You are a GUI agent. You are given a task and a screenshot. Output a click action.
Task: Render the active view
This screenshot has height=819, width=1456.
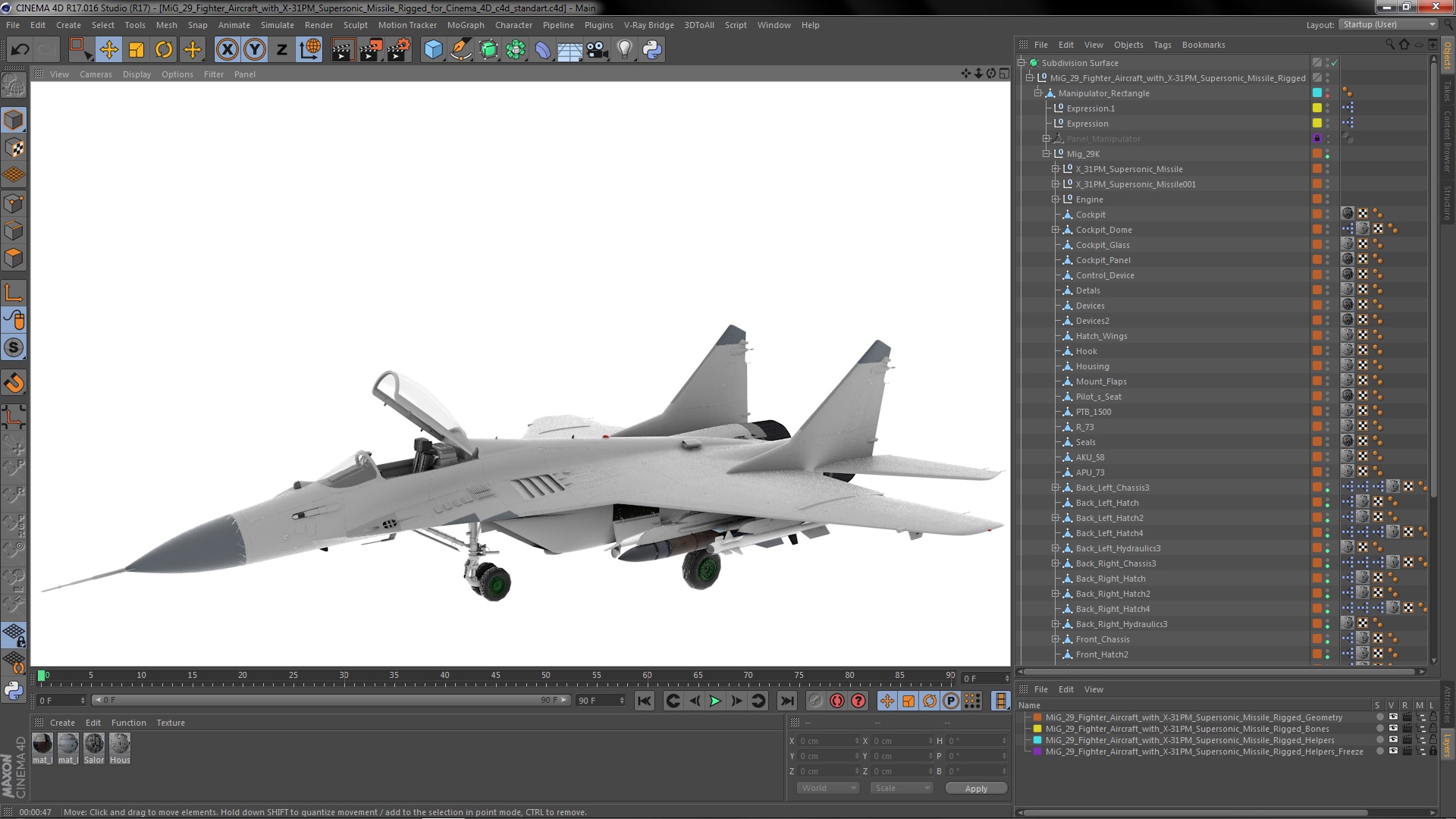[343, 50]
